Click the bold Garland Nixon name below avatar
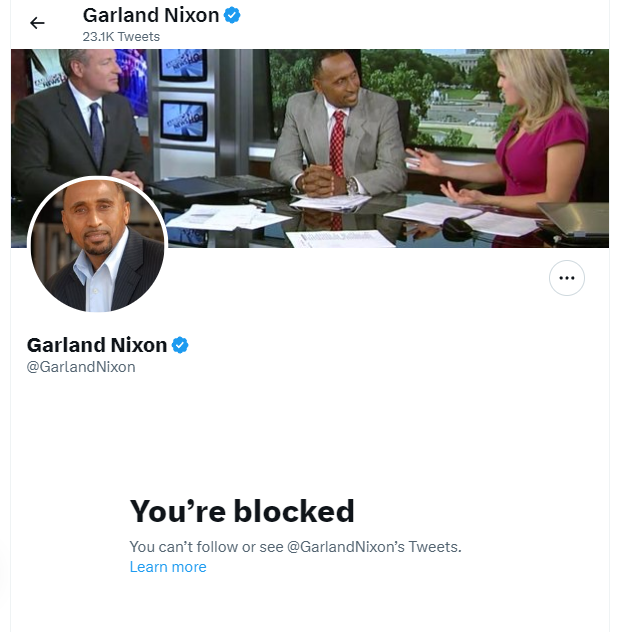 (x=97, y=345)
